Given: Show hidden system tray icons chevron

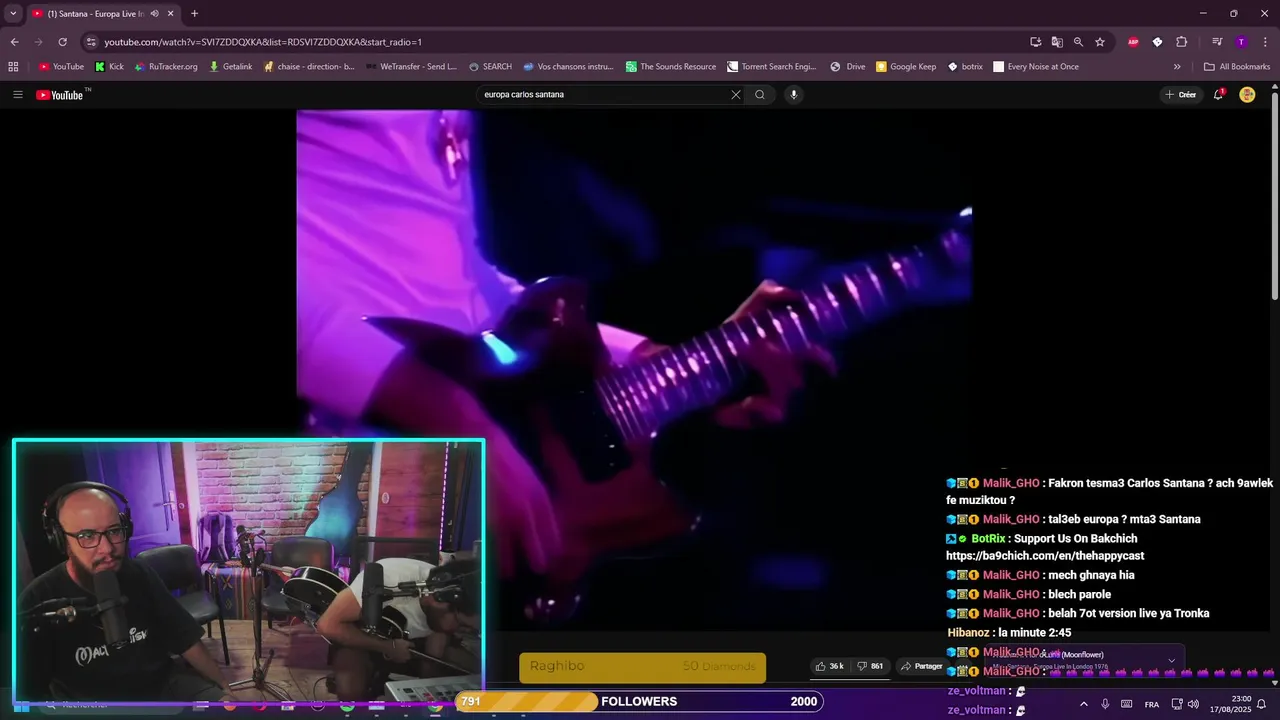Looking at the screenshot, I should tap(1084, 704).
